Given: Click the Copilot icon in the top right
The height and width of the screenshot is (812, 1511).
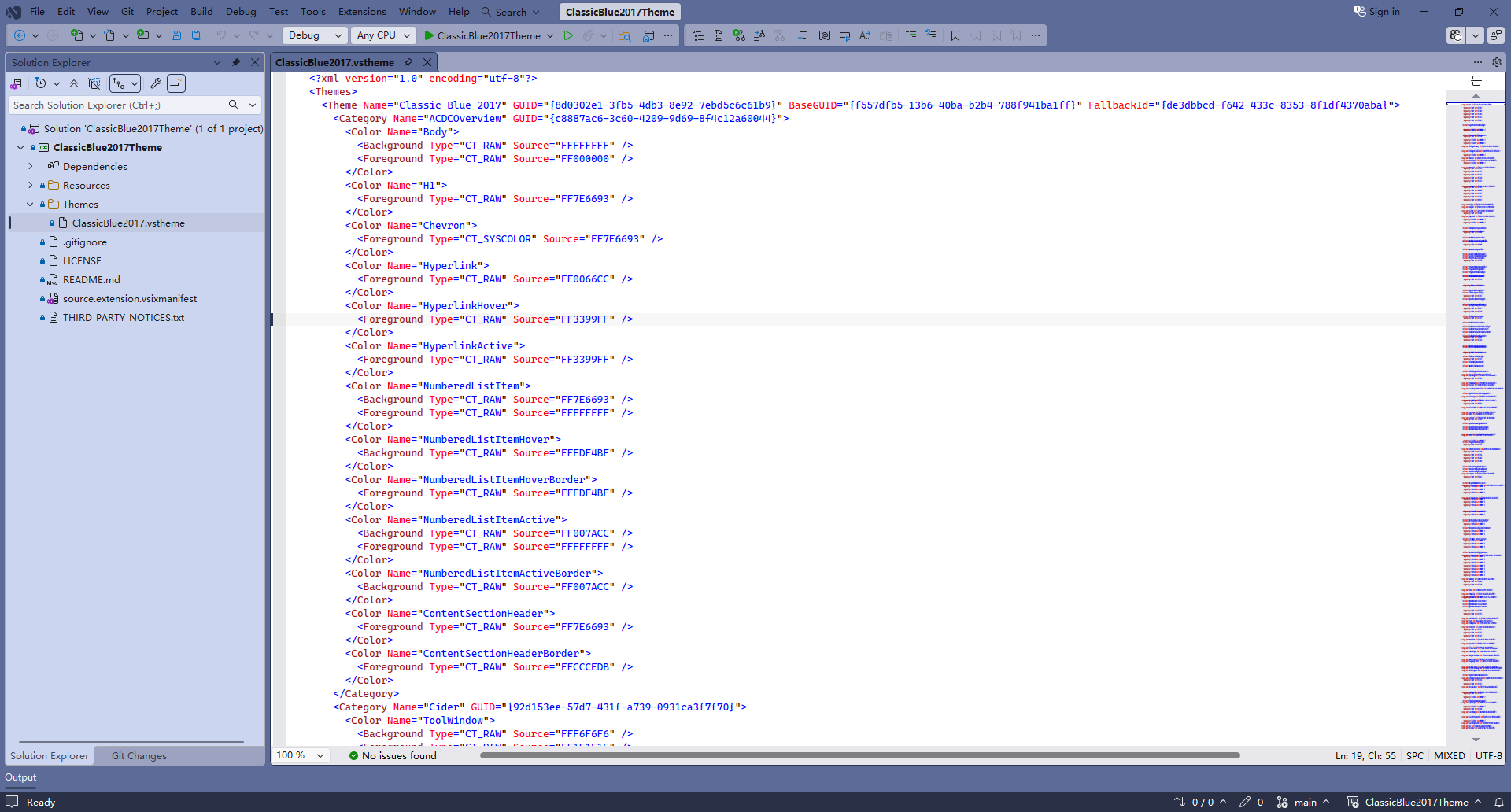Looking at the screenshot, I should coord(1456,35).
